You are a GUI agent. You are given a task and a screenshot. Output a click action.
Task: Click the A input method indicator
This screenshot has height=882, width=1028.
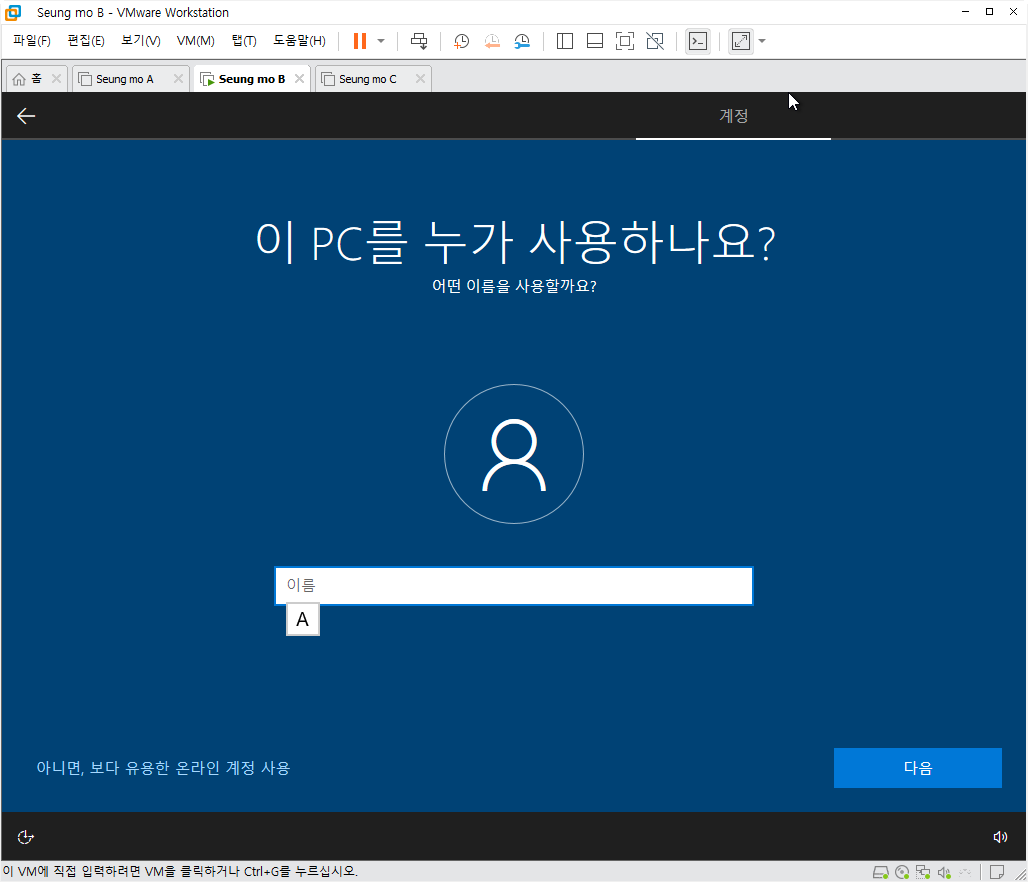[303, 619]
